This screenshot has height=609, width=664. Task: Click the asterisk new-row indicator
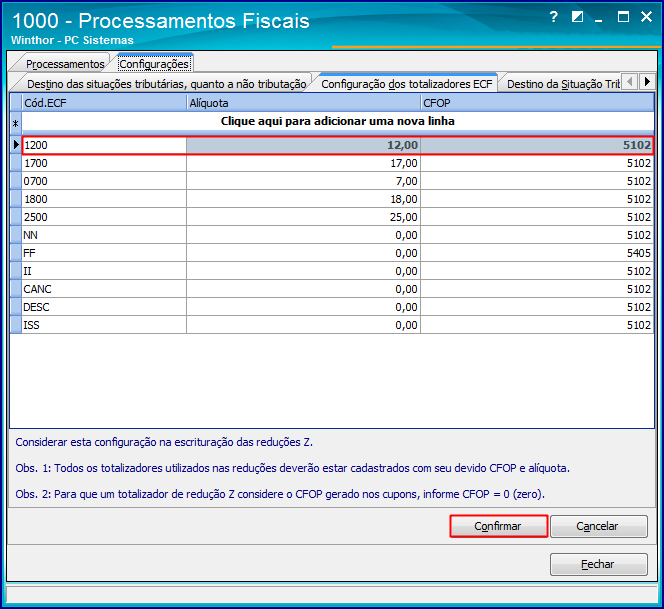click(16, 123)
